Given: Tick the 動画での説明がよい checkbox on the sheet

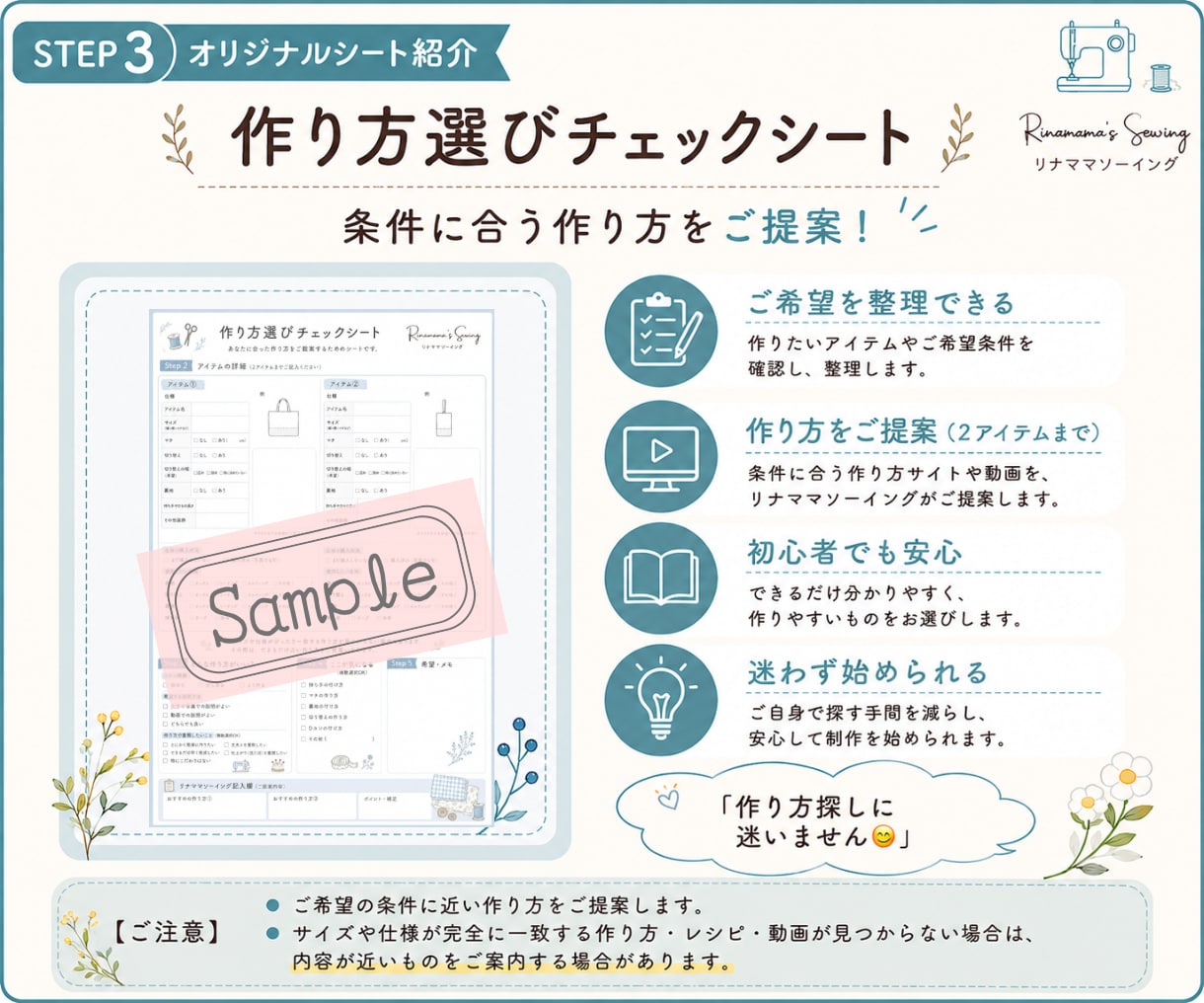Looking at the screenshot, I should [x=165, y=715].
